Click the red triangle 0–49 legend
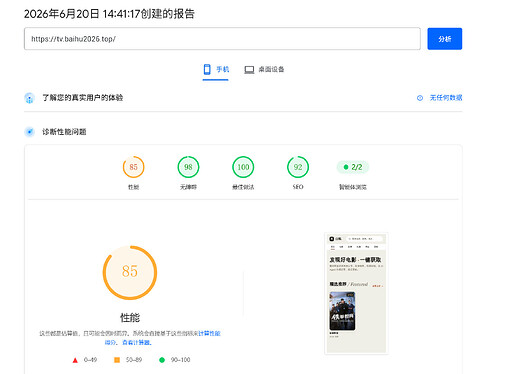 (84, 360)
